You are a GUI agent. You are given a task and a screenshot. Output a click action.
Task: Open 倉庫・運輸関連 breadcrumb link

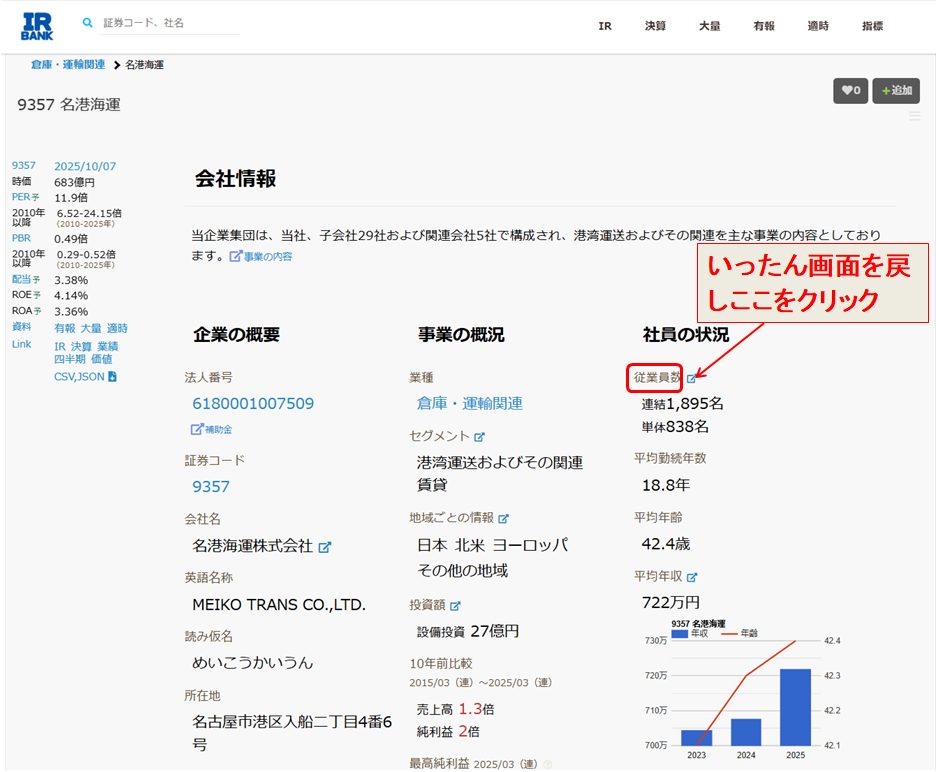pyautogui.click(x=68, y=65)
